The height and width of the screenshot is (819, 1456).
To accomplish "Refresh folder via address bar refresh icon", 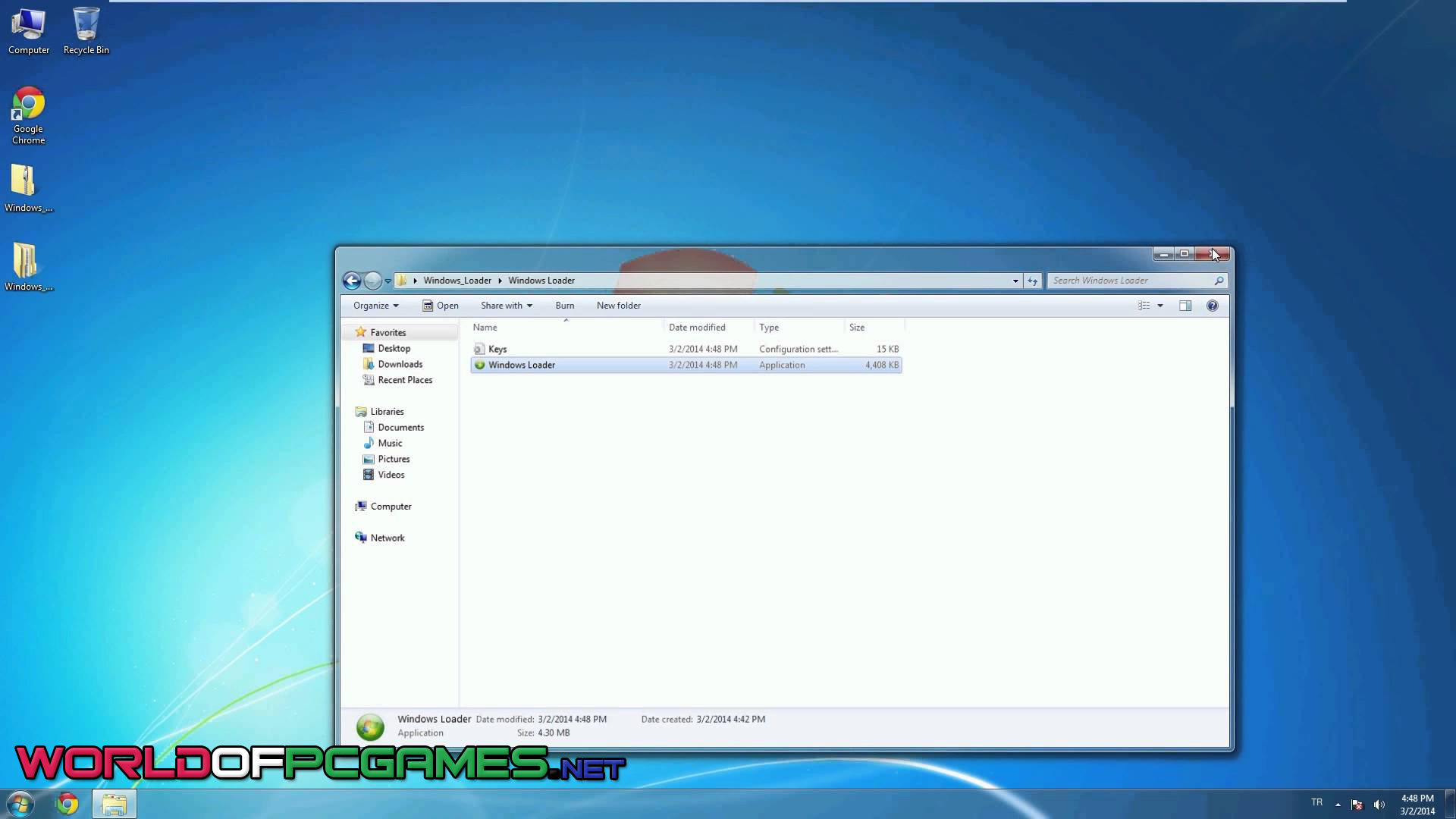I will [x=1032, y=281].
